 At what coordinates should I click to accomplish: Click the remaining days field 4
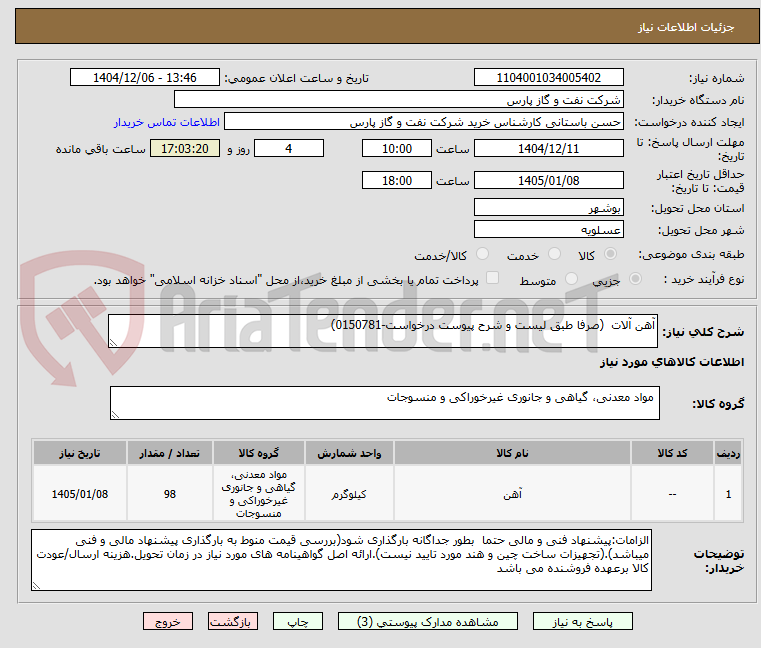(x=289, y=149)
